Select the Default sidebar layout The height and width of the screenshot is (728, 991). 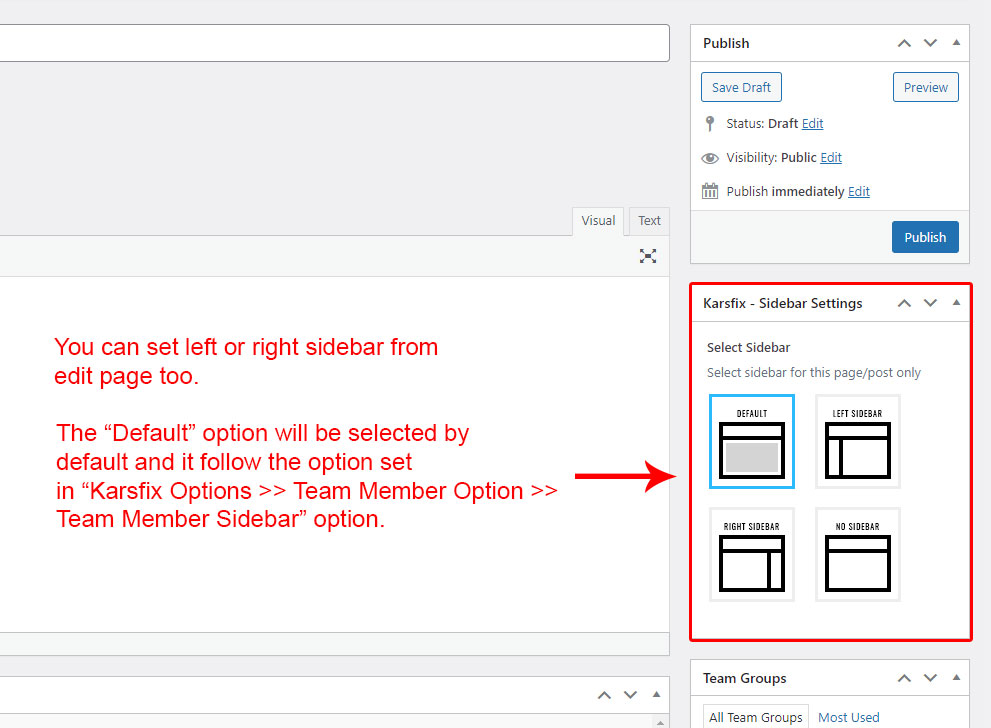coord(752,442)
